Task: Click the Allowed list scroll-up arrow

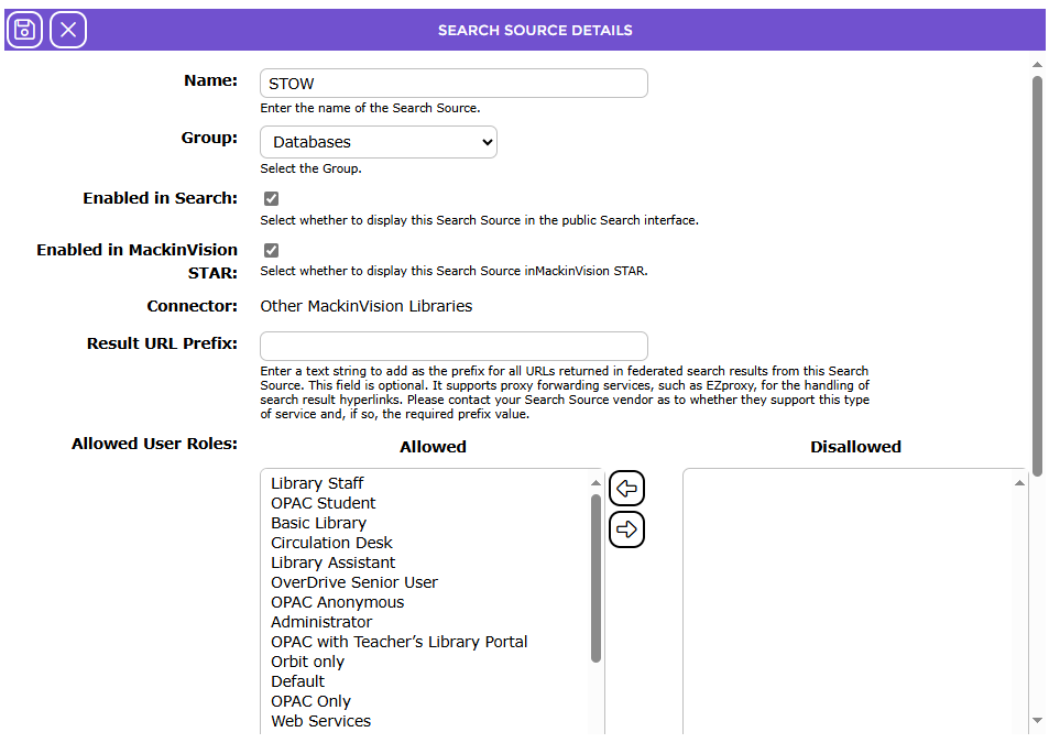Action: click(595, 483)
